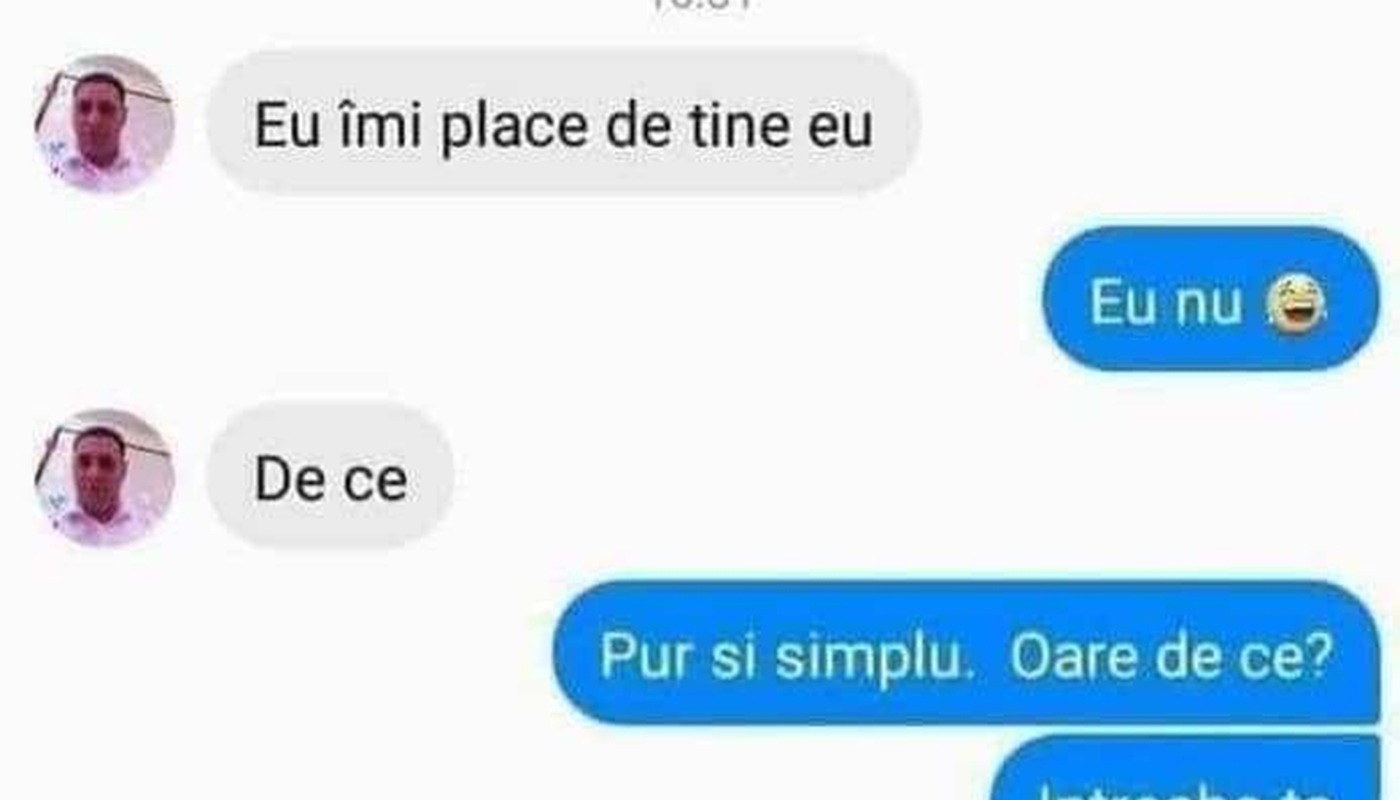The image size is (1400, 800).
Task: Click the final "eu" ending the first message
Action: point(840,129)
